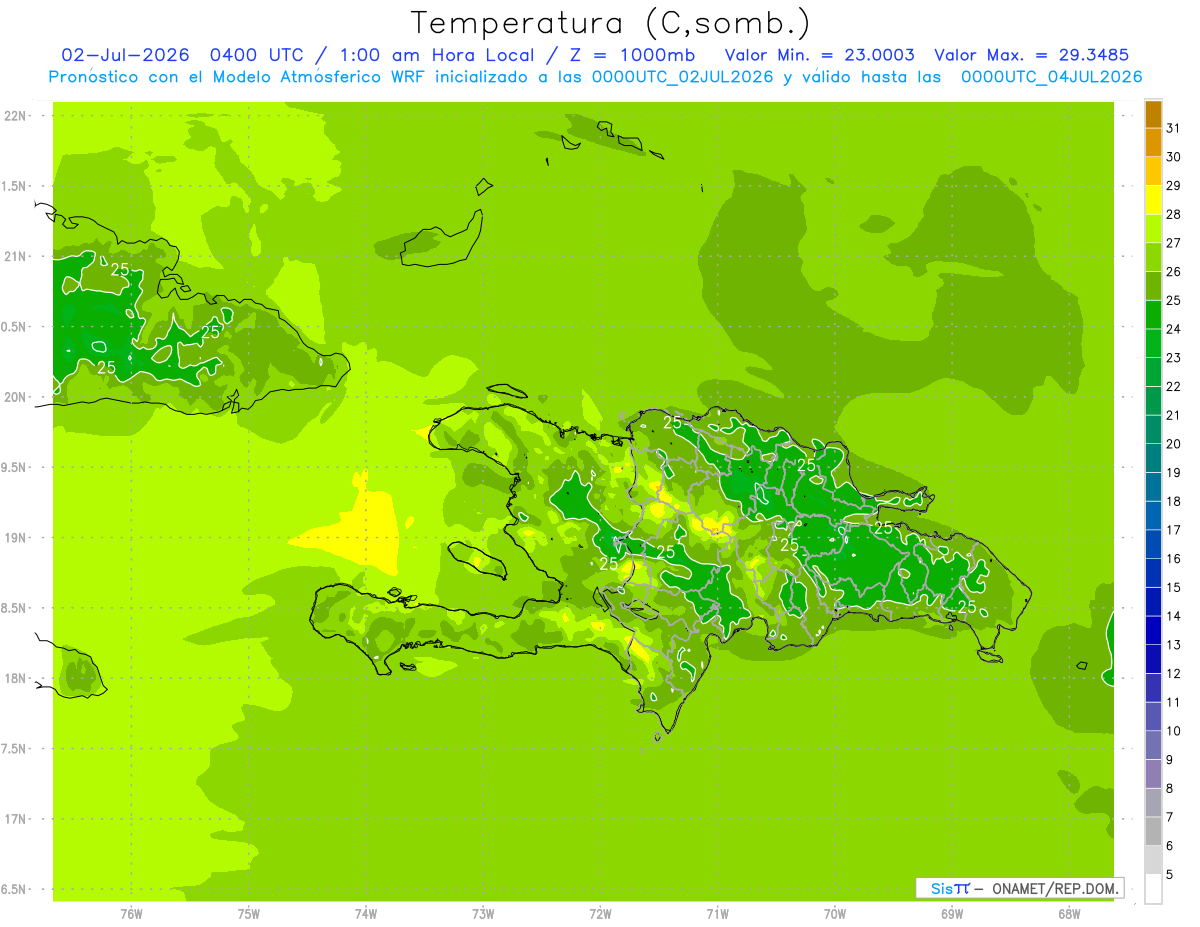1200x927 pixels.
Task: Click the orange 30–31 legend color band
Action: pos(1153,142)
